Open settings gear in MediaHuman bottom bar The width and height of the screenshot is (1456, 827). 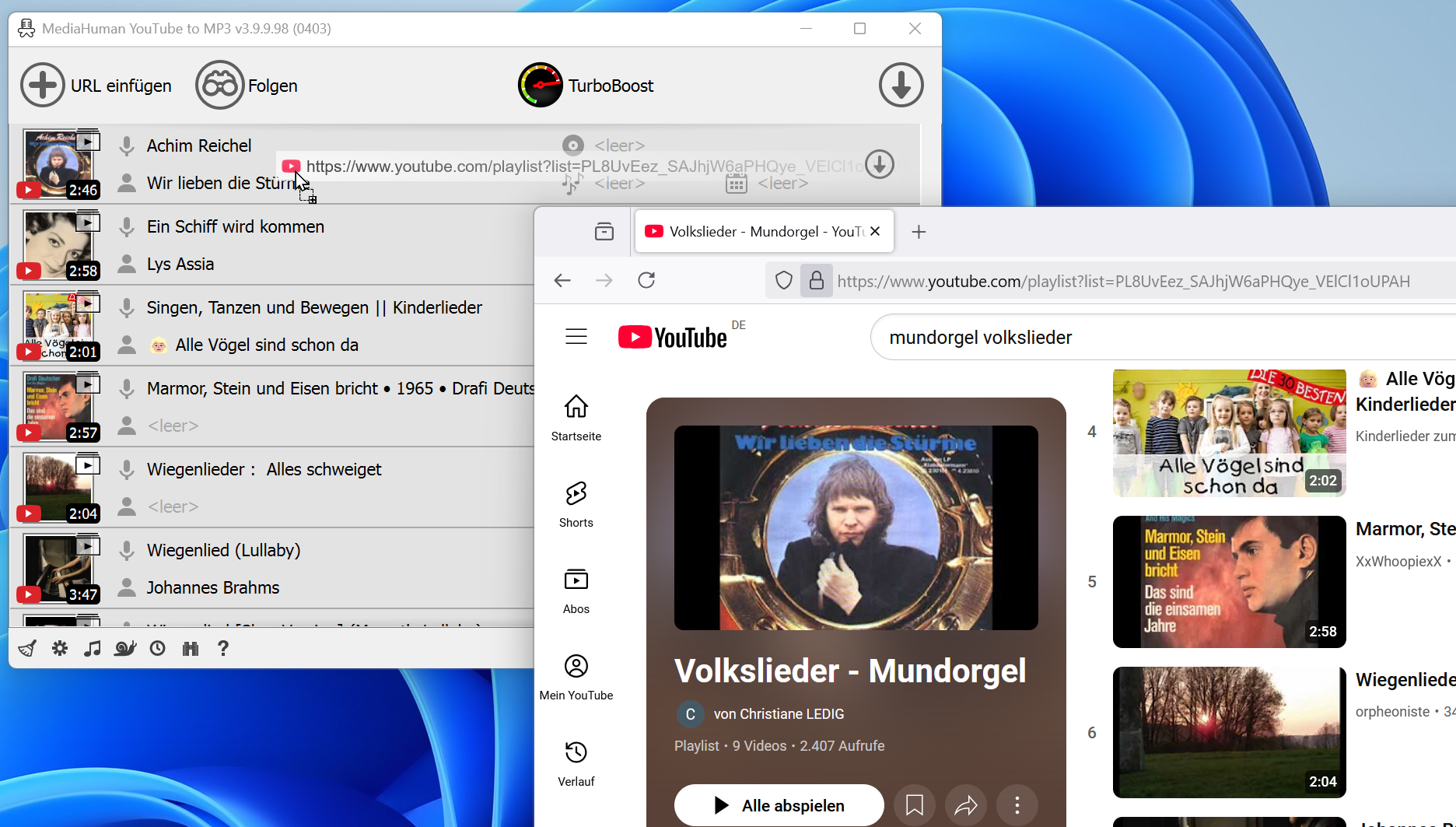(x=60, y=648)
